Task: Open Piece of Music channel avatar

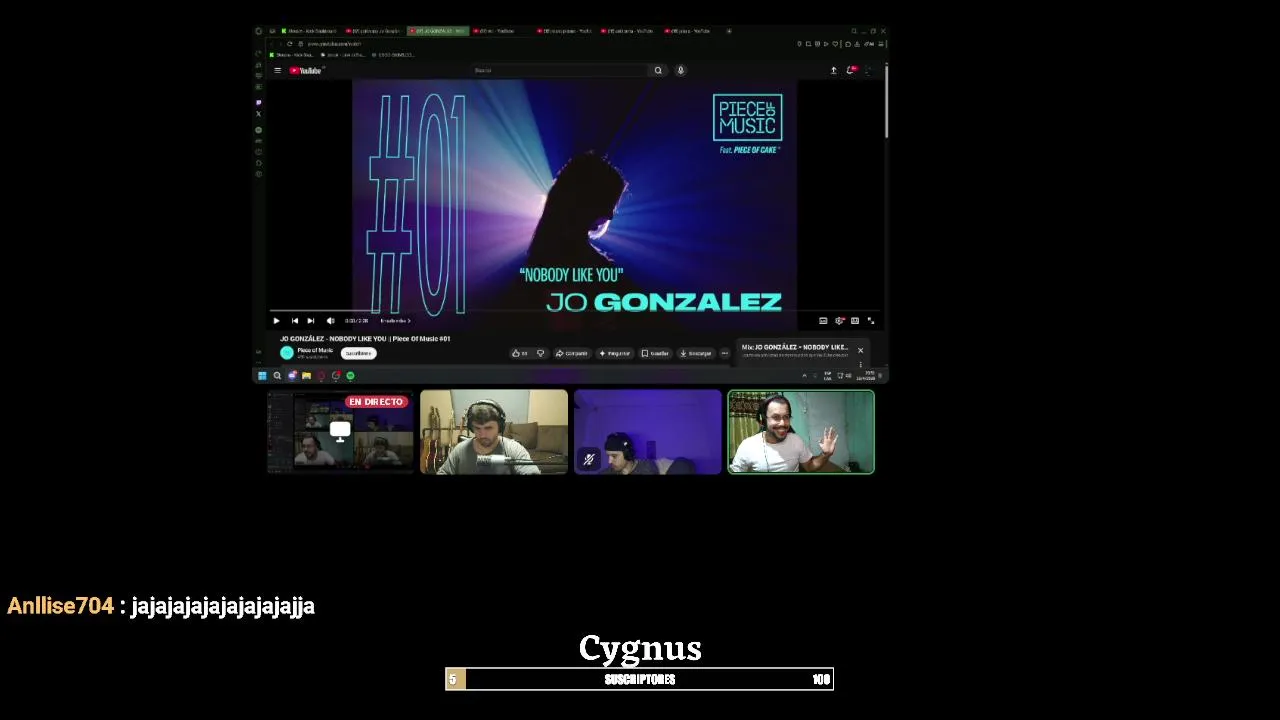Action: 287,353
